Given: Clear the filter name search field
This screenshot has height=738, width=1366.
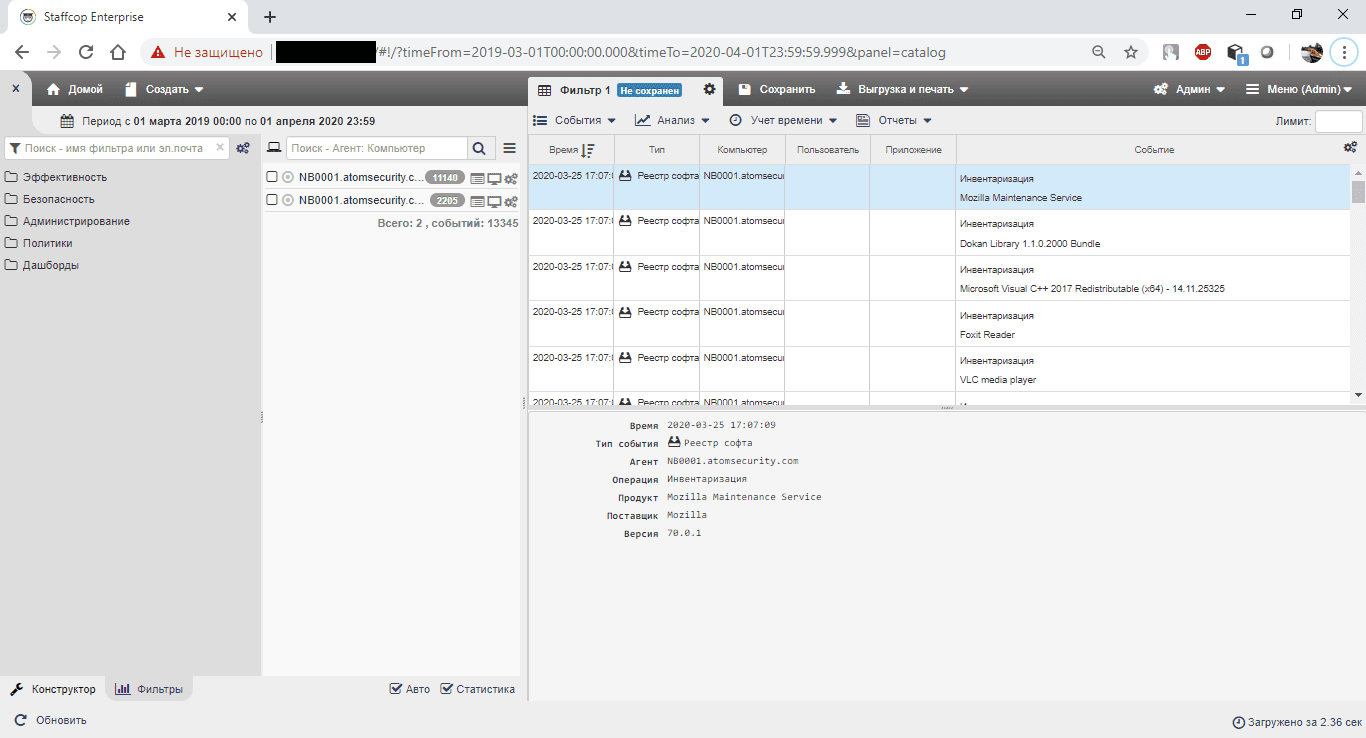Looking at the screenshot, I should [x=220, y=148].
